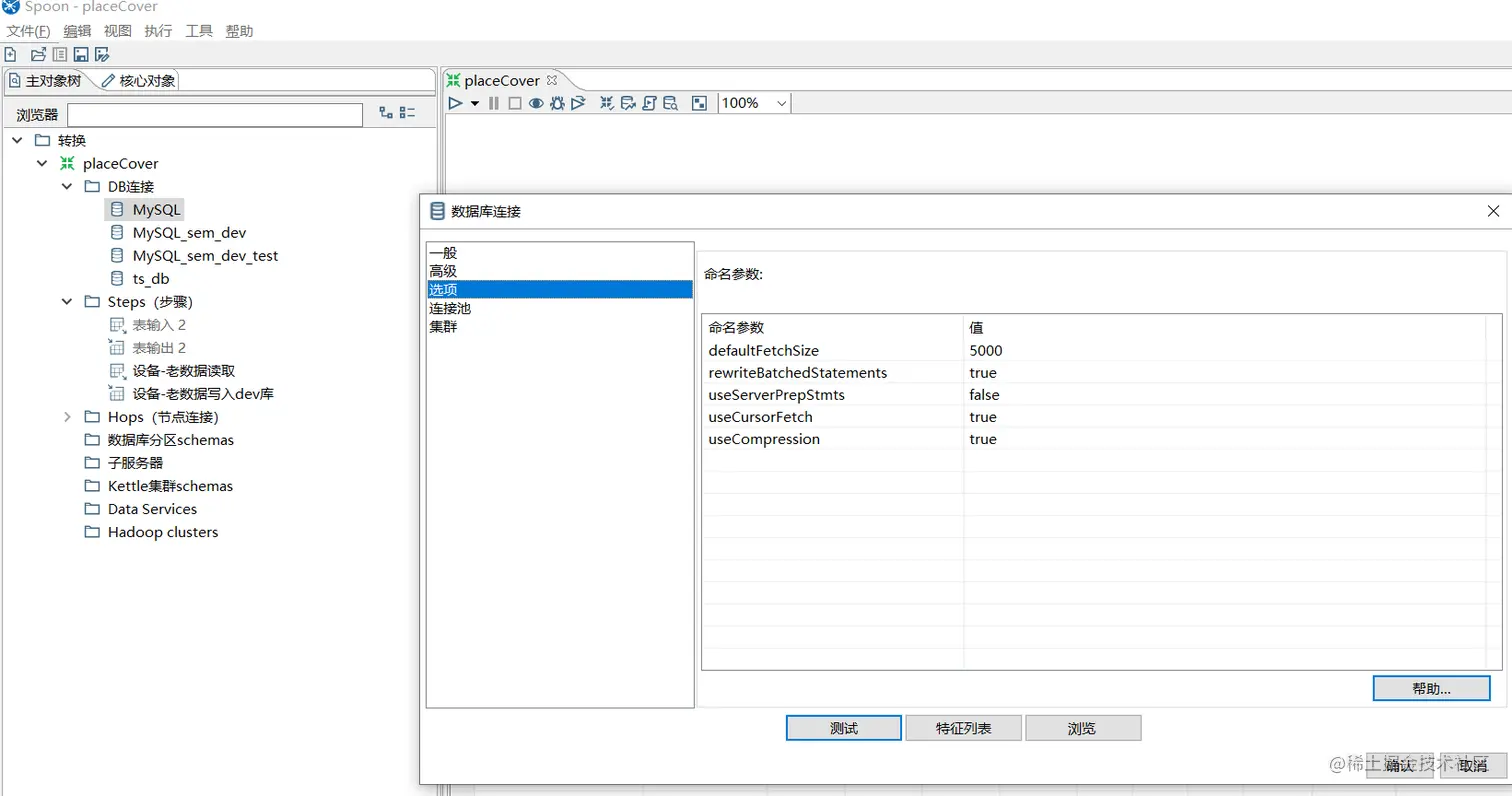1512x796 pixels.
Task: Click the New file toolbar icon
Action: point(11,54)
